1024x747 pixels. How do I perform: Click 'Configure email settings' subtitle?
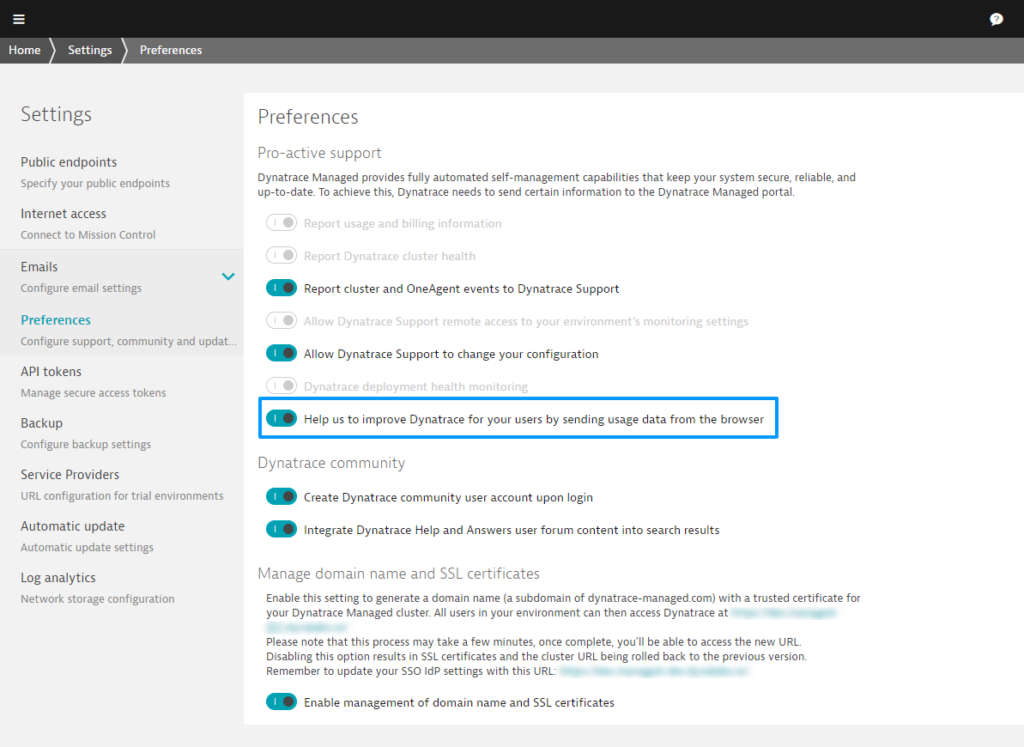point(81,288)
